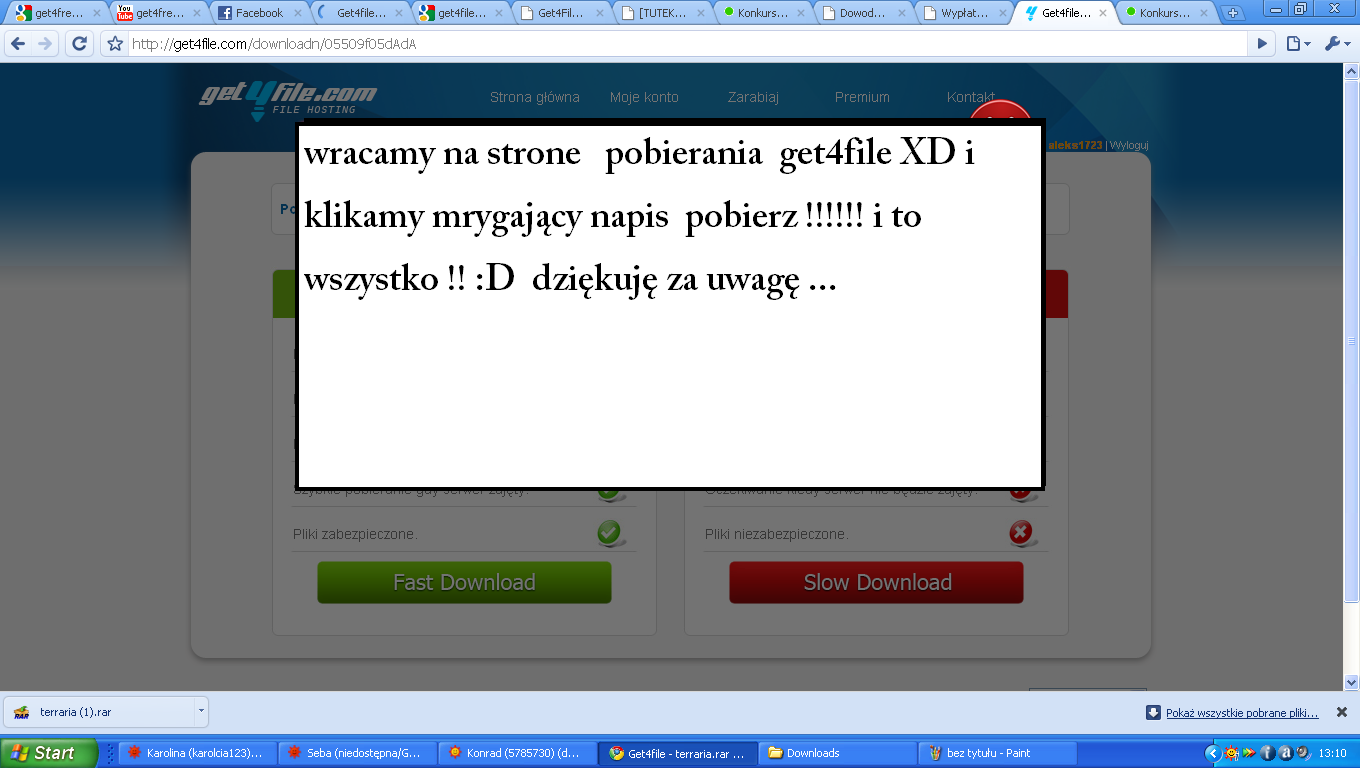Image resolution: width=1360 pixels, height=768 pixels.
Task: Click the browser forward arrow icon
Action: [45, 44]
